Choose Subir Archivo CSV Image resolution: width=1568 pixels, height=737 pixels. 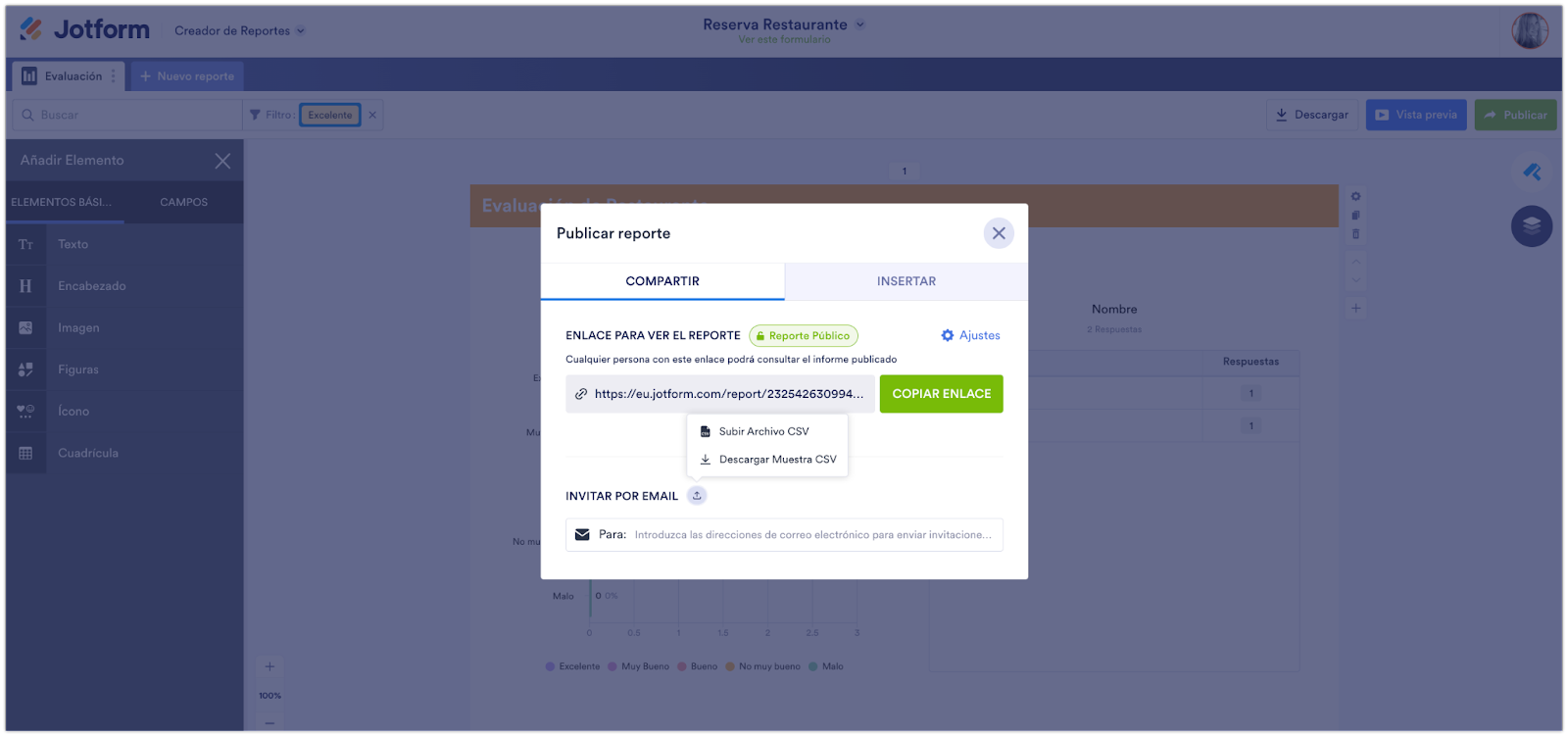click(x=767, y=431)
